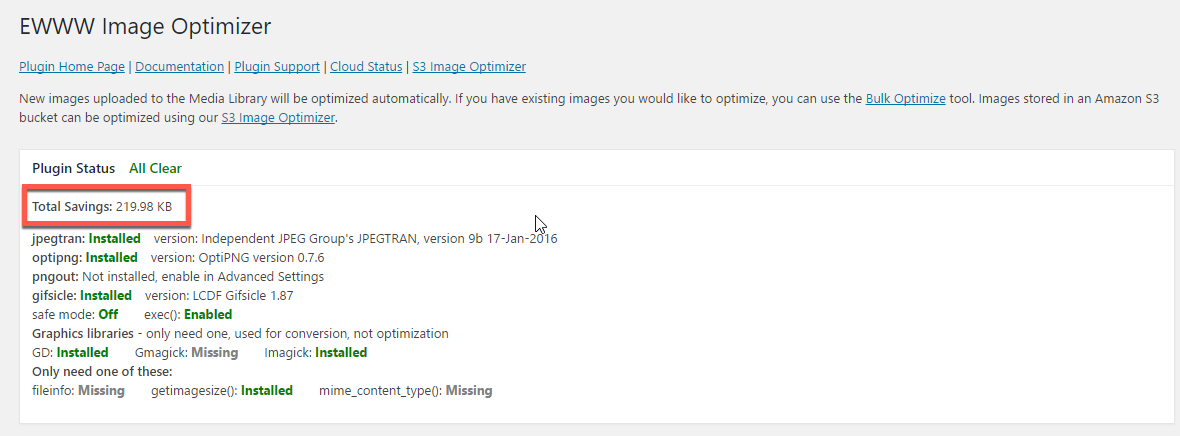Click the EWWW Image Optimizer page heading

[x=145, y=26]
